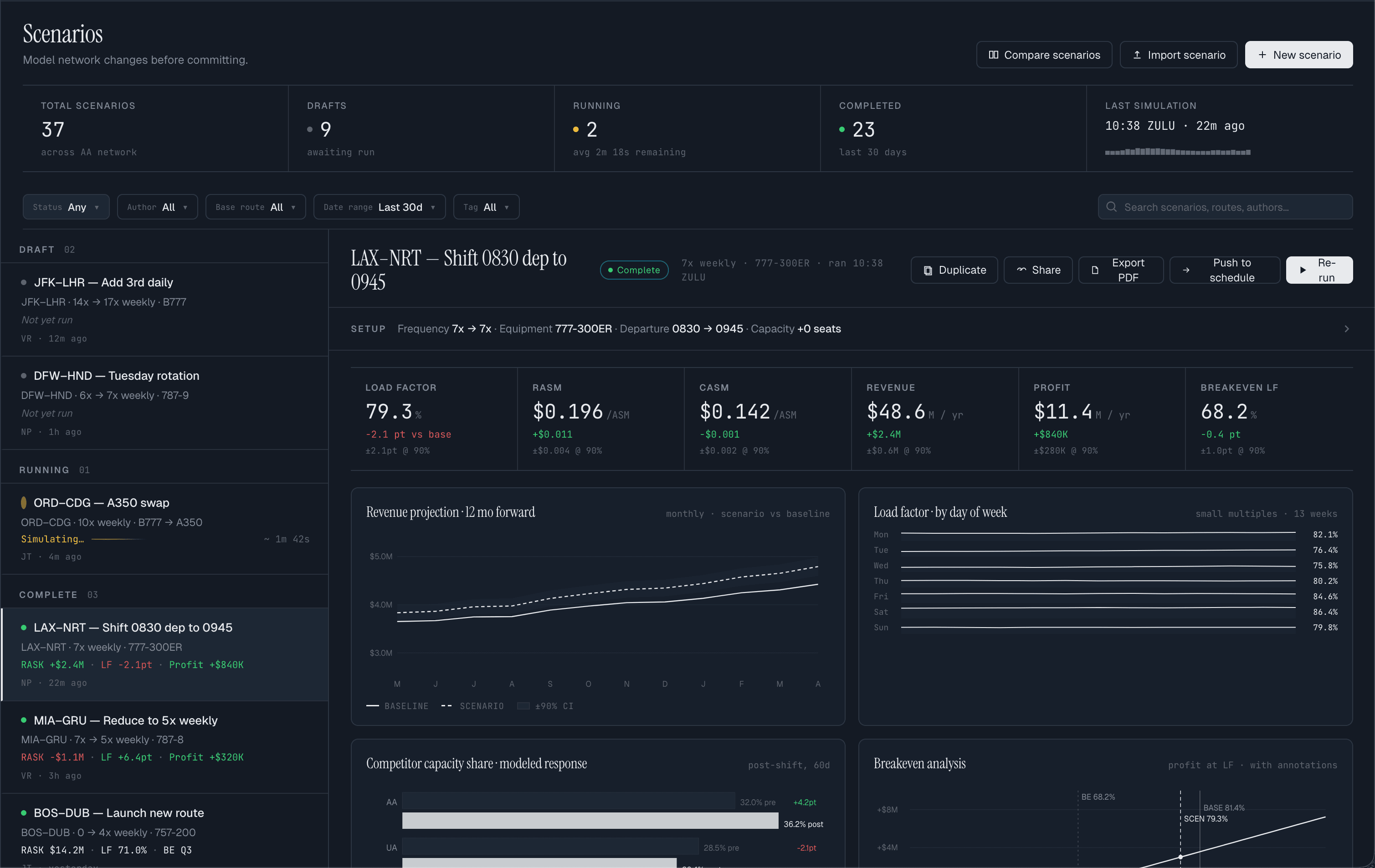
Task: Click the Compare scenarios columns icon
Action: pos(994,55)
